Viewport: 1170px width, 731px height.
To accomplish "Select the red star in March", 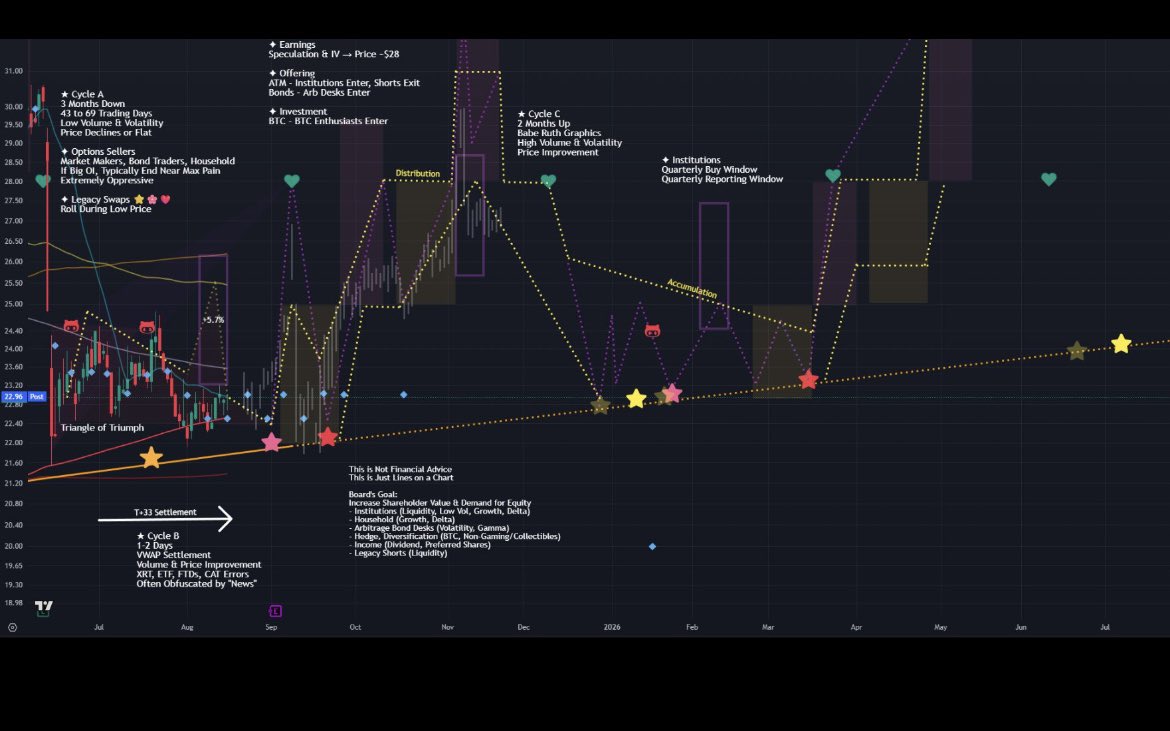I will (x=808, y=379).
